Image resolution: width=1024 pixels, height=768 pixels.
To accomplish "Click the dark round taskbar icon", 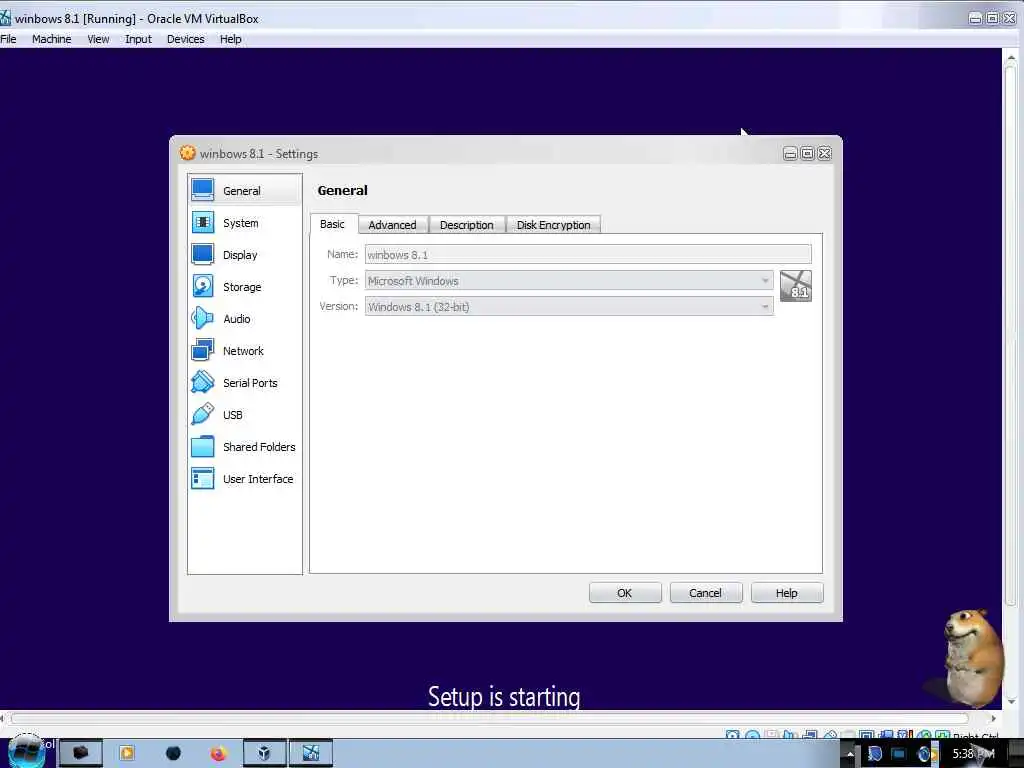I will [x=173, y=754].
